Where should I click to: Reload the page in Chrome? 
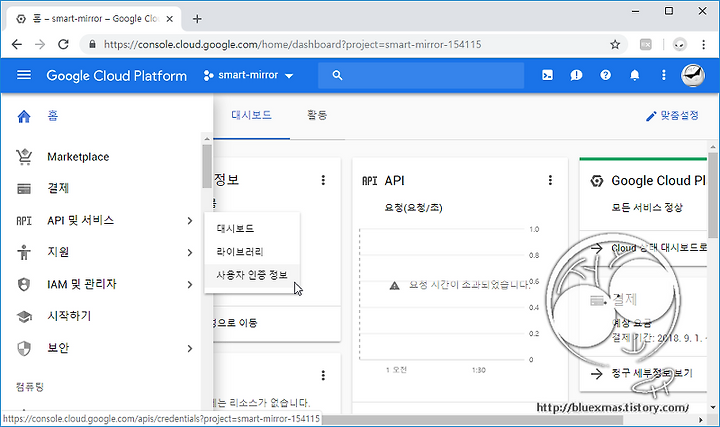pos(63,45)
